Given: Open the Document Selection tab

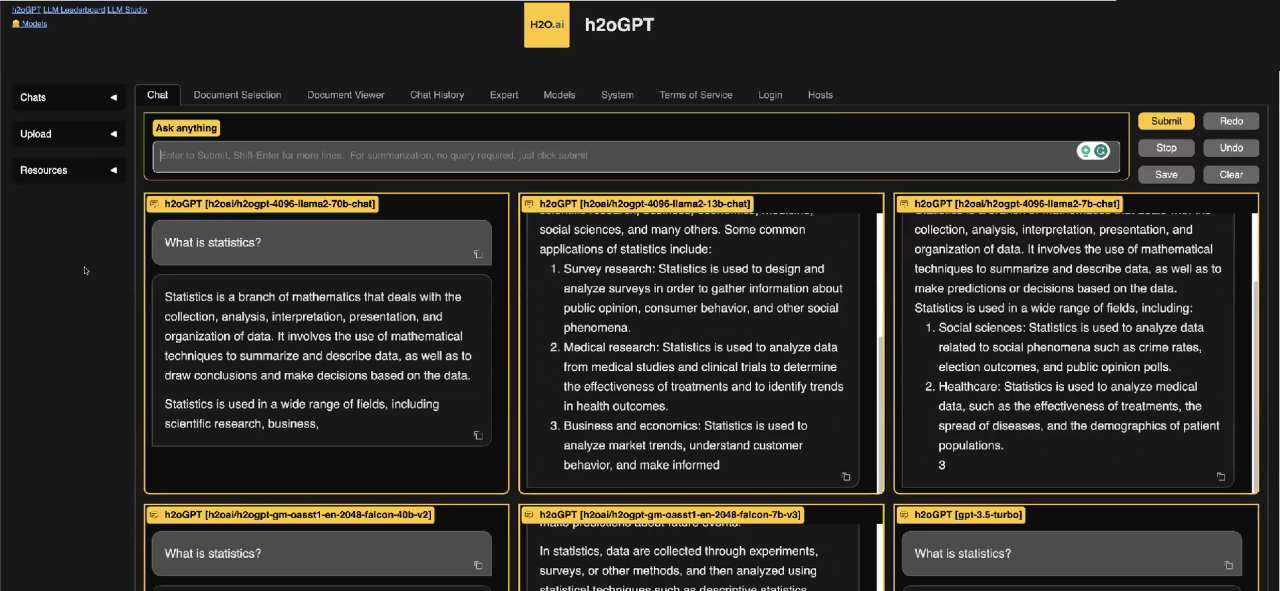Looking at the screenshot, I should pyautogui.click(x=237, y=95).
